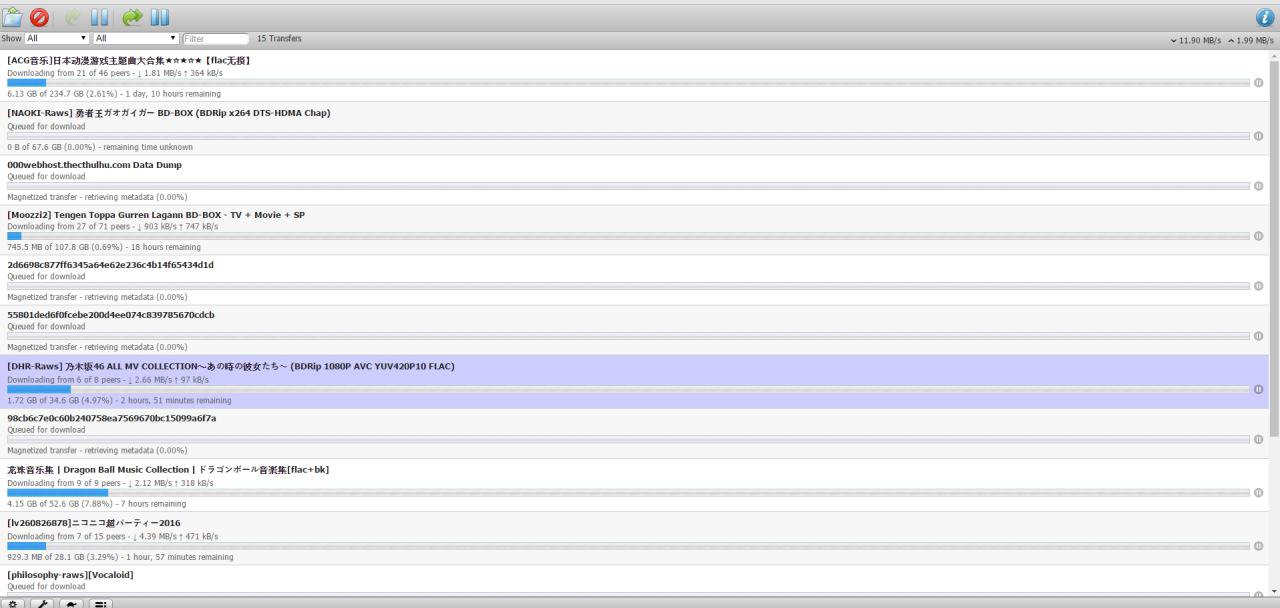The width and height of the screenshot is (1280, 608).
Task: Select the NAOKI-Raws BD-BOX torrent row
Action: coord(634,129)
